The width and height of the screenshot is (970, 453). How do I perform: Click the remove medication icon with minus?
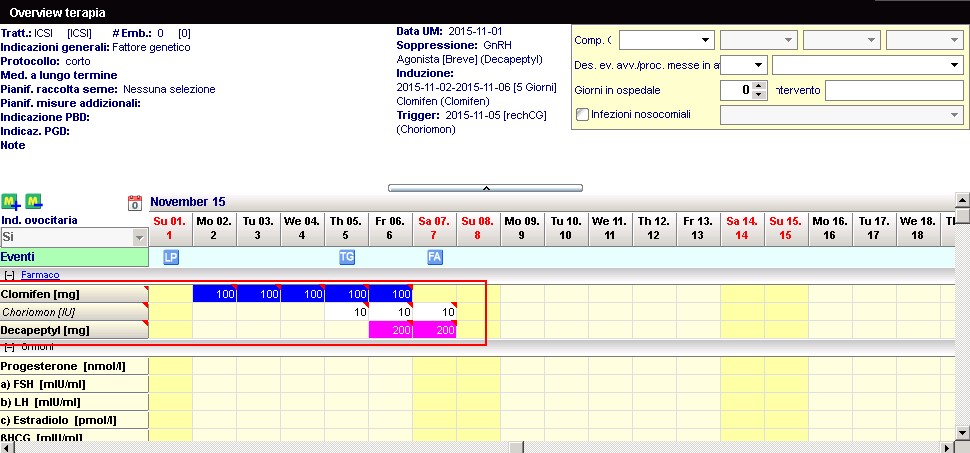[x=33, y=201]
